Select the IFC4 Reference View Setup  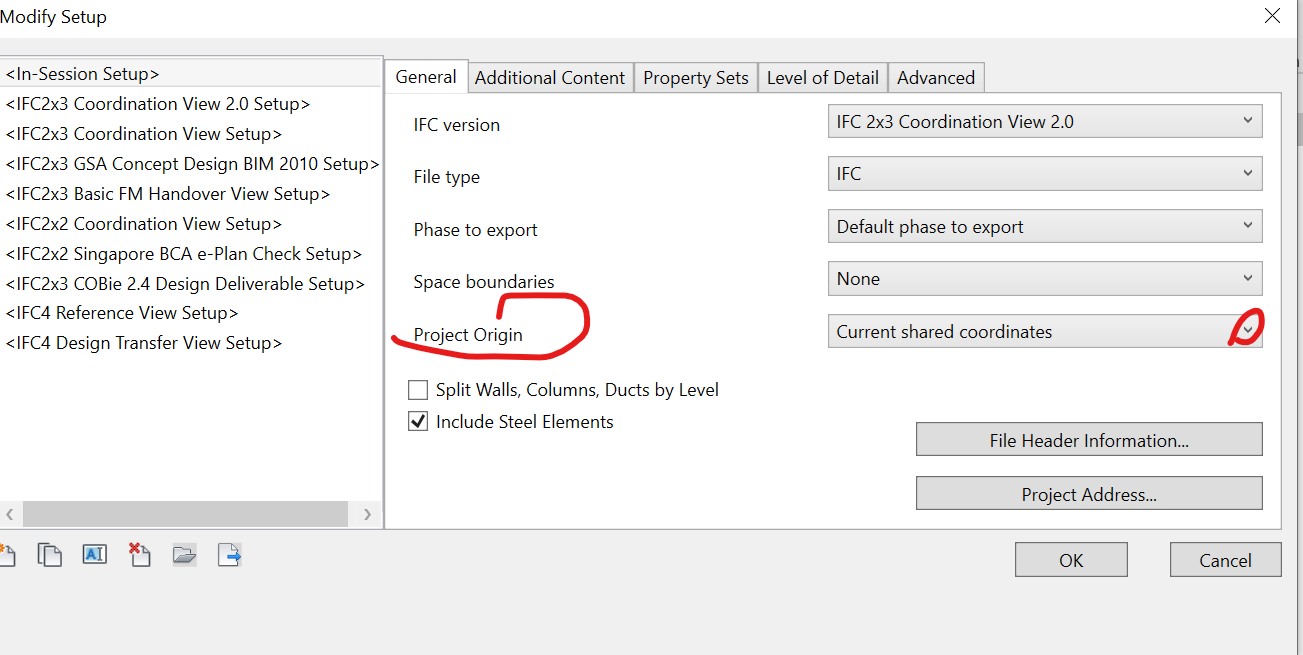click(x=122, y=313)
